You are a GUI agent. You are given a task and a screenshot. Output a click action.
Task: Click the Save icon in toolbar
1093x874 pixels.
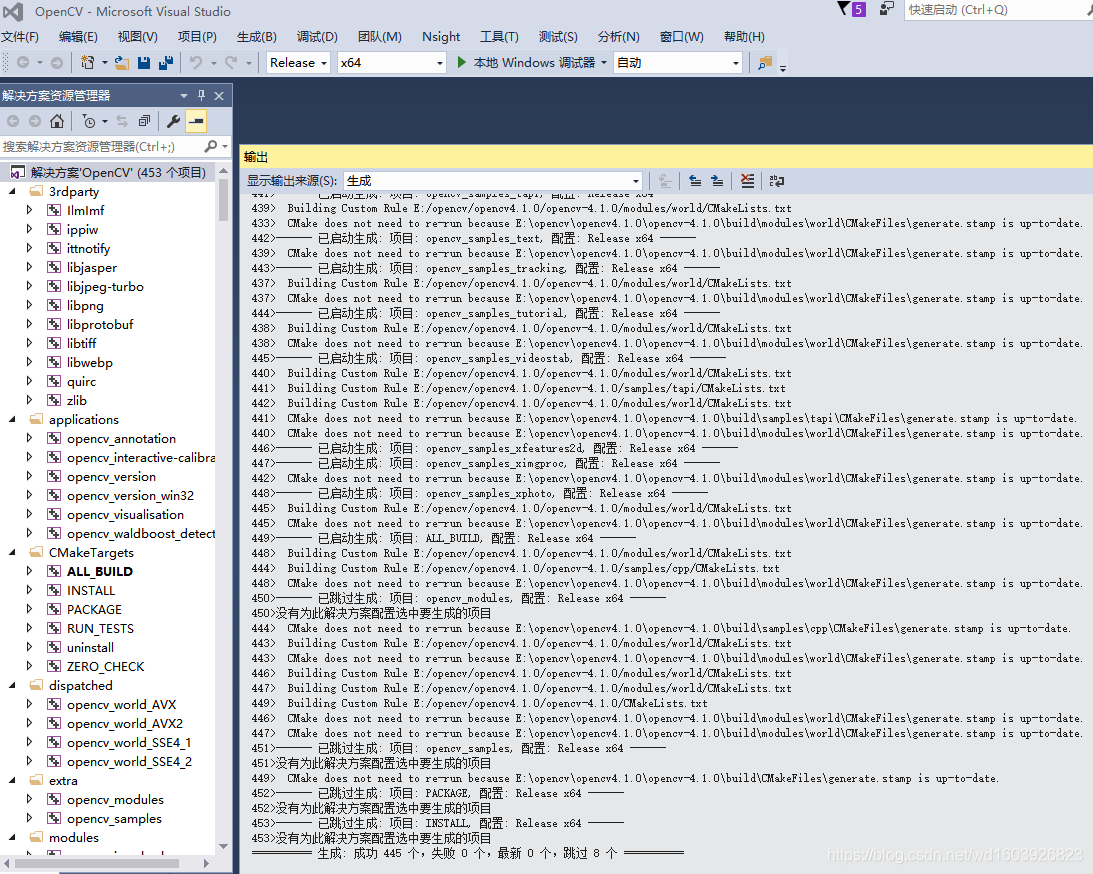pyautogui.click(x=144, y=63)
